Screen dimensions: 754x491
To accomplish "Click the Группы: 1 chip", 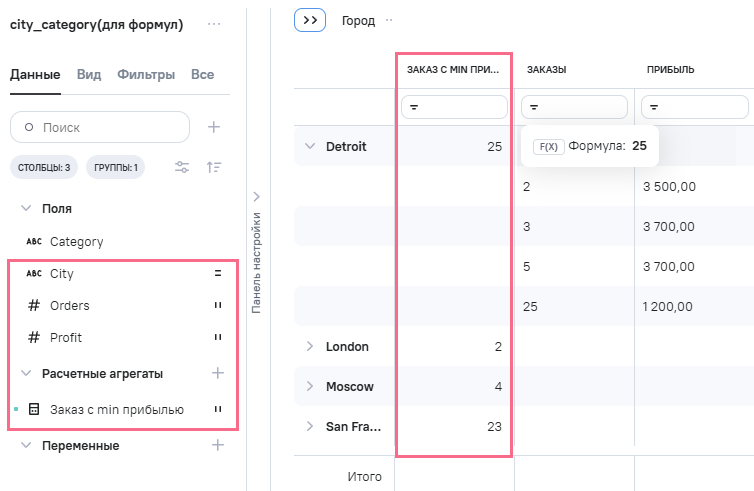I will 115,167.
